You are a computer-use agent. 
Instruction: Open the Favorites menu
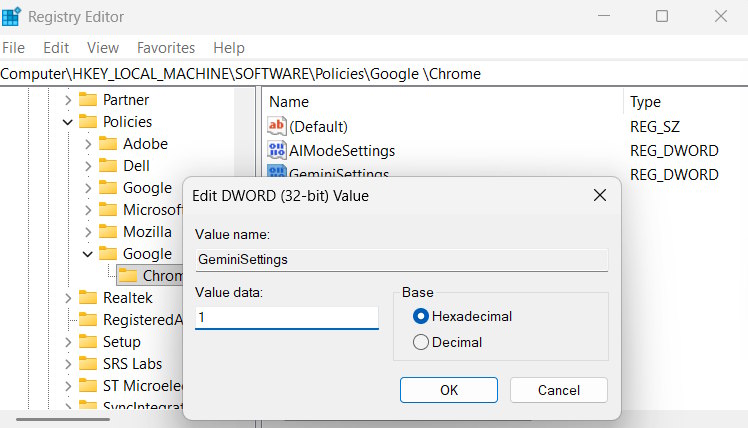point(166,48)
